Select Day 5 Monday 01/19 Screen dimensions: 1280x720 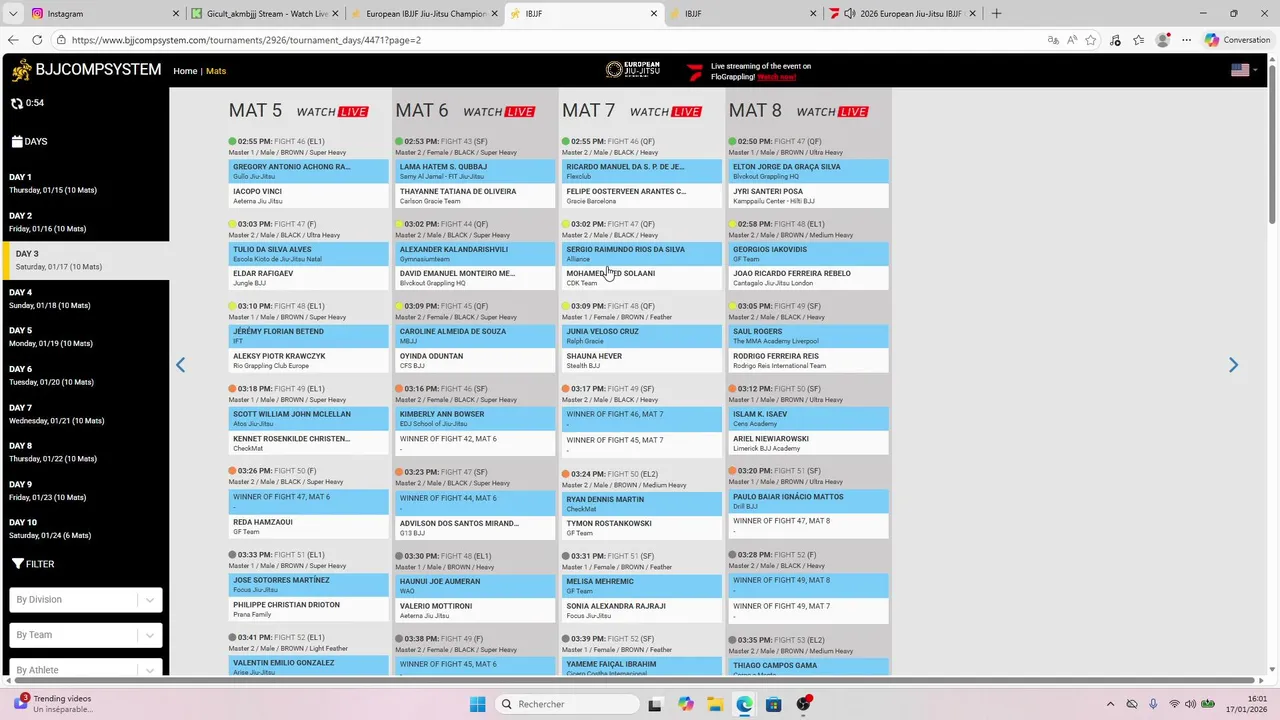point(85,337)
